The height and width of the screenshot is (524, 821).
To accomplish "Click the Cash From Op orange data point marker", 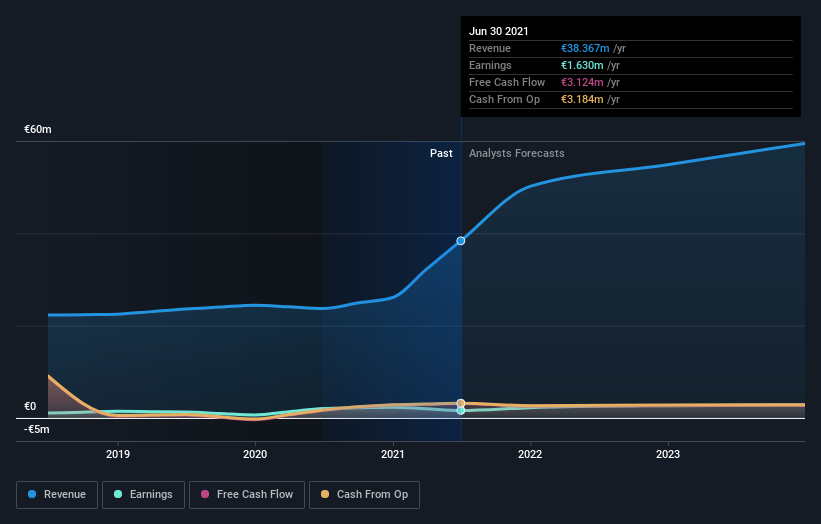I will [461, 403].
